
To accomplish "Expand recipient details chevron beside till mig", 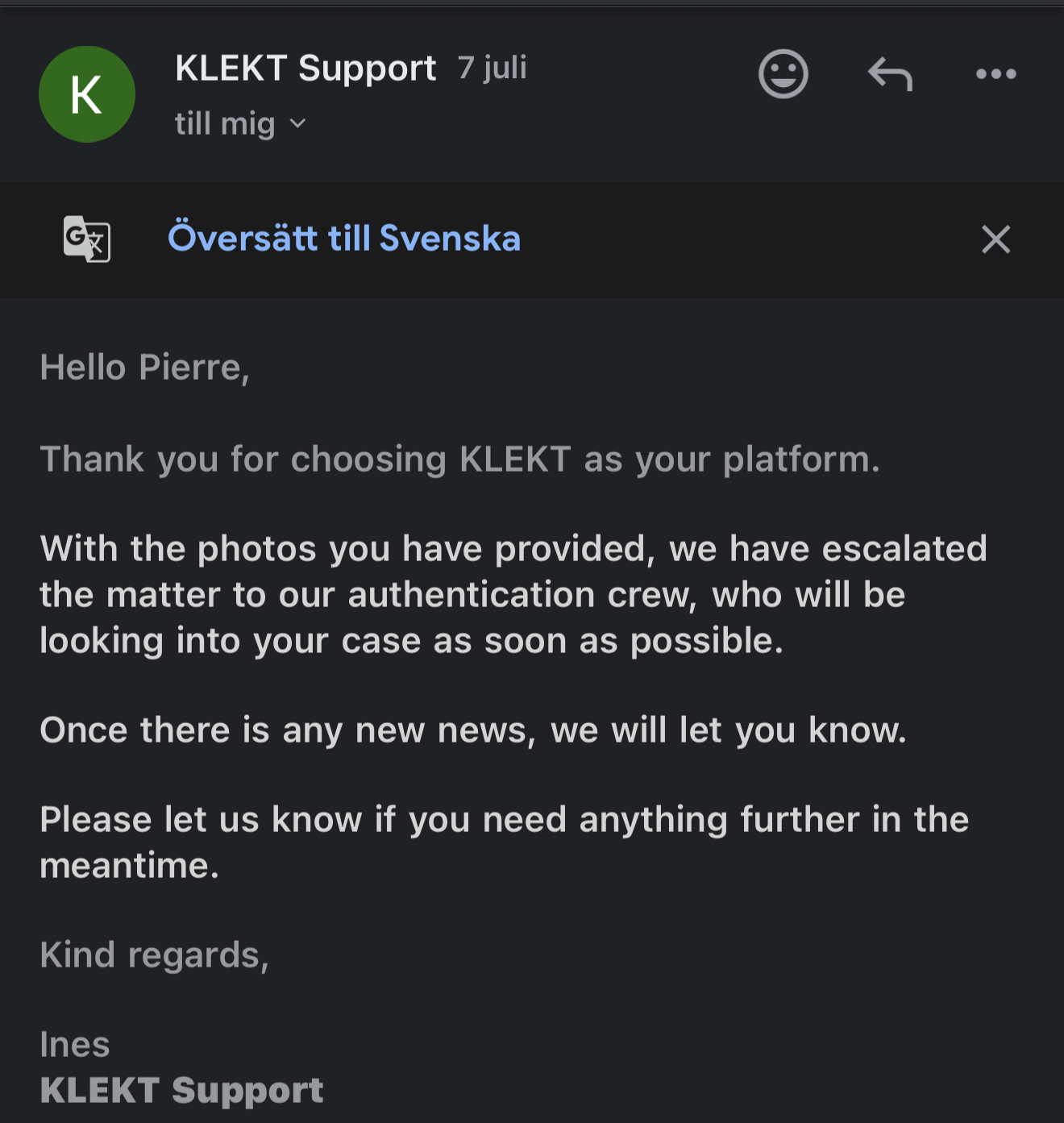I will click(x=297, y=123).
